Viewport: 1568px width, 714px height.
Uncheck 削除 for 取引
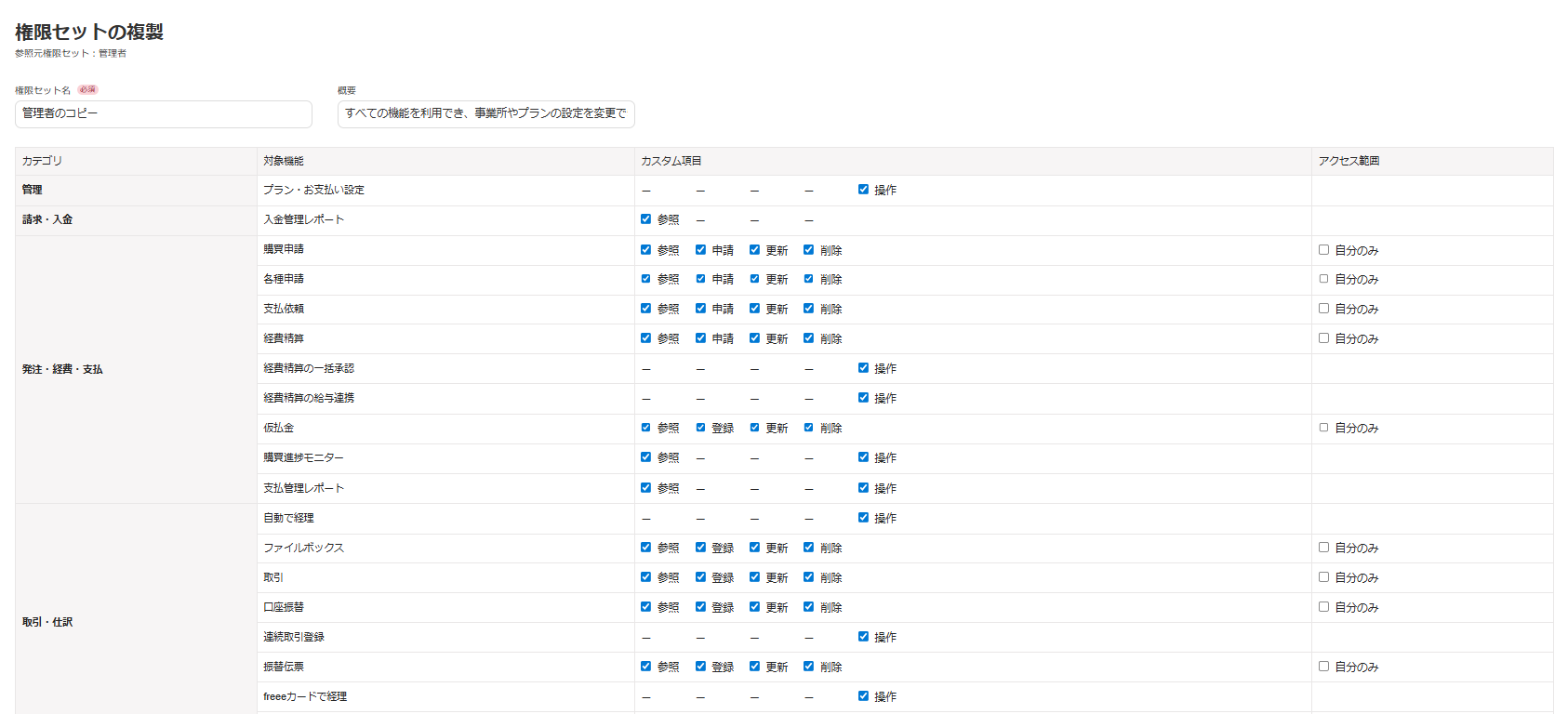tap(808, 577)
